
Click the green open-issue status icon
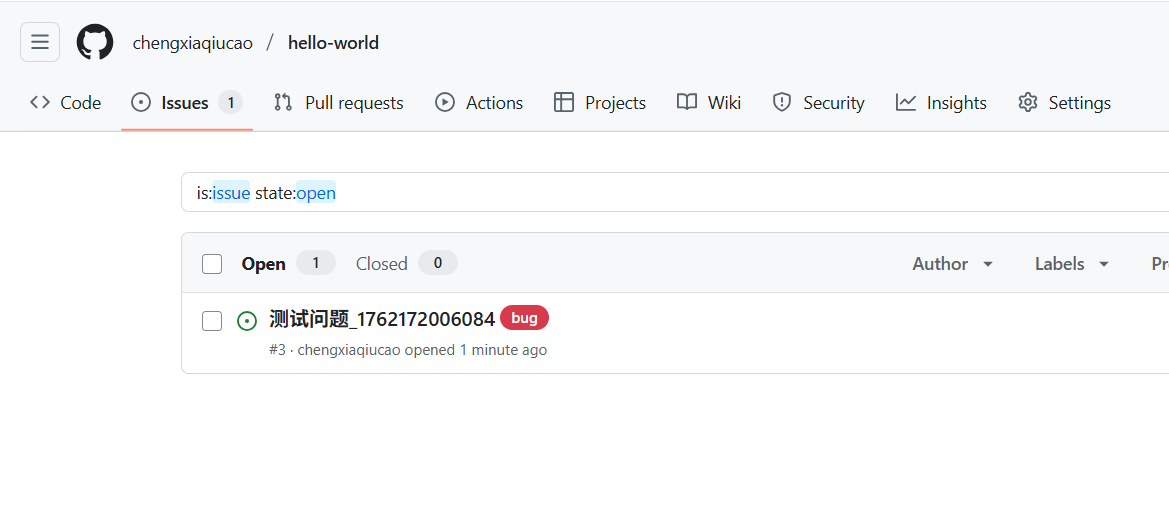point(247,321)
